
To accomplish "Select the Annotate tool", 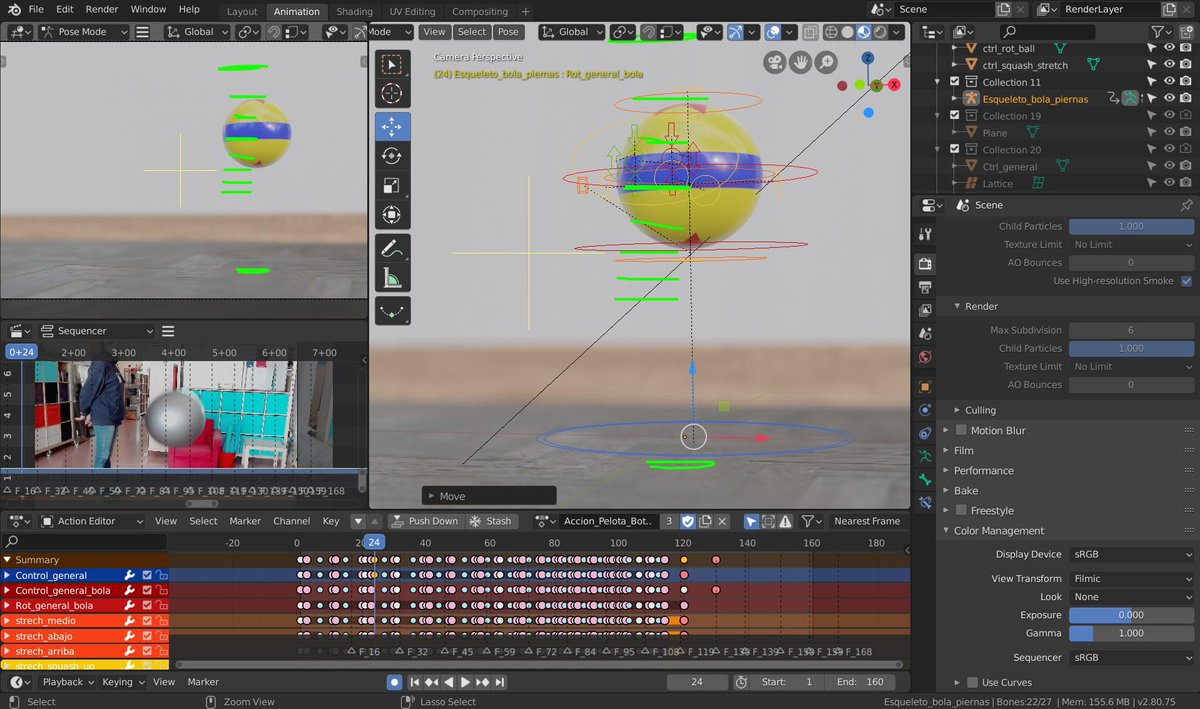I will (x=391, y=247).
